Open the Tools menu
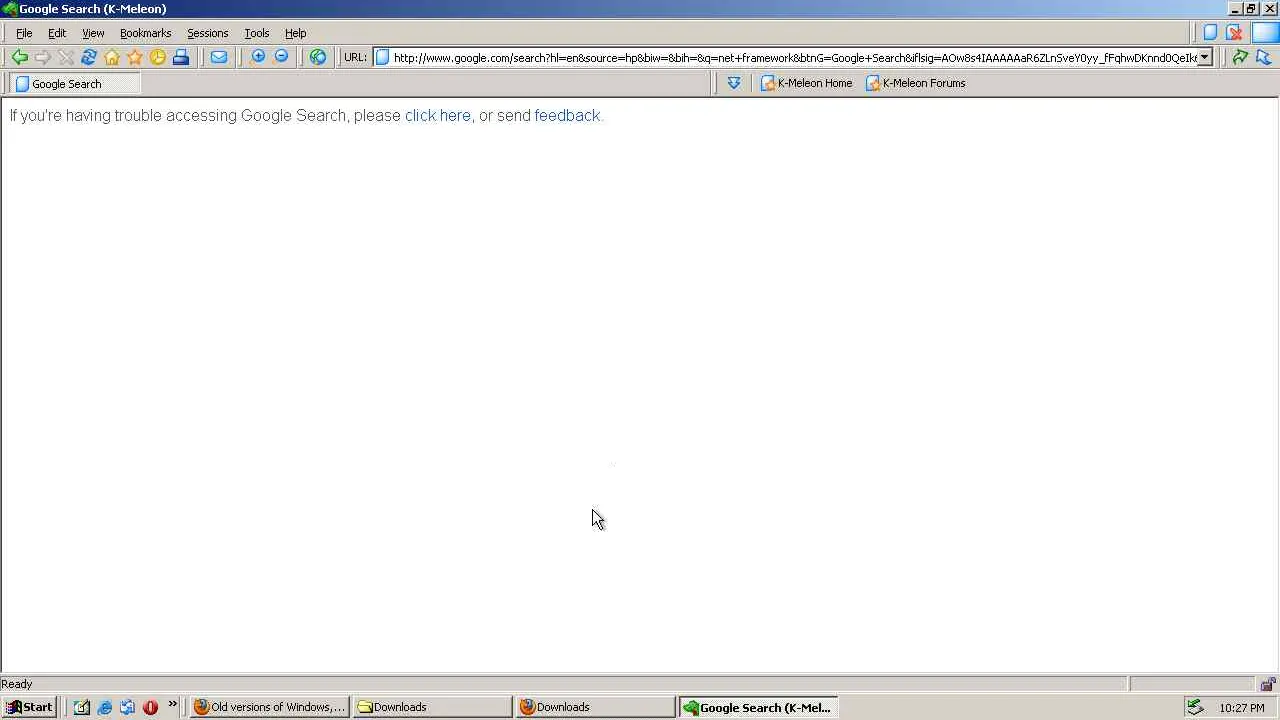The height and width of the screenshot is (720, 1280). (256, 33)
